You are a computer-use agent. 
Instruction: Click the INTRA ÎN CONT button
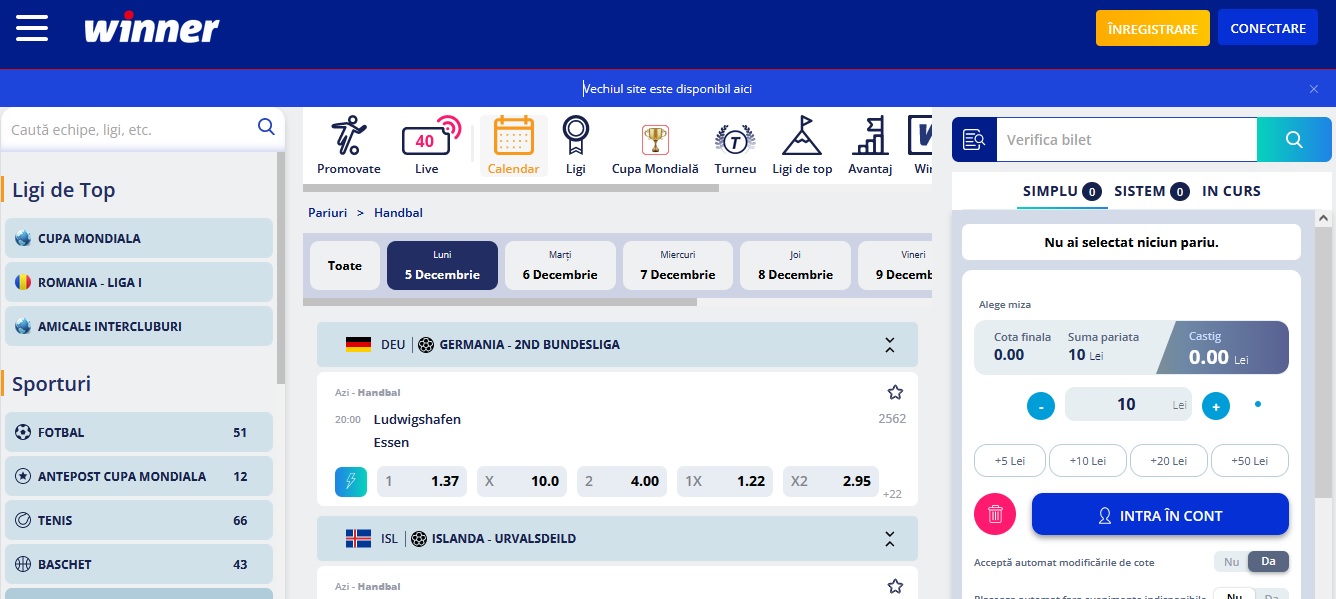[x=1160, y=515]
